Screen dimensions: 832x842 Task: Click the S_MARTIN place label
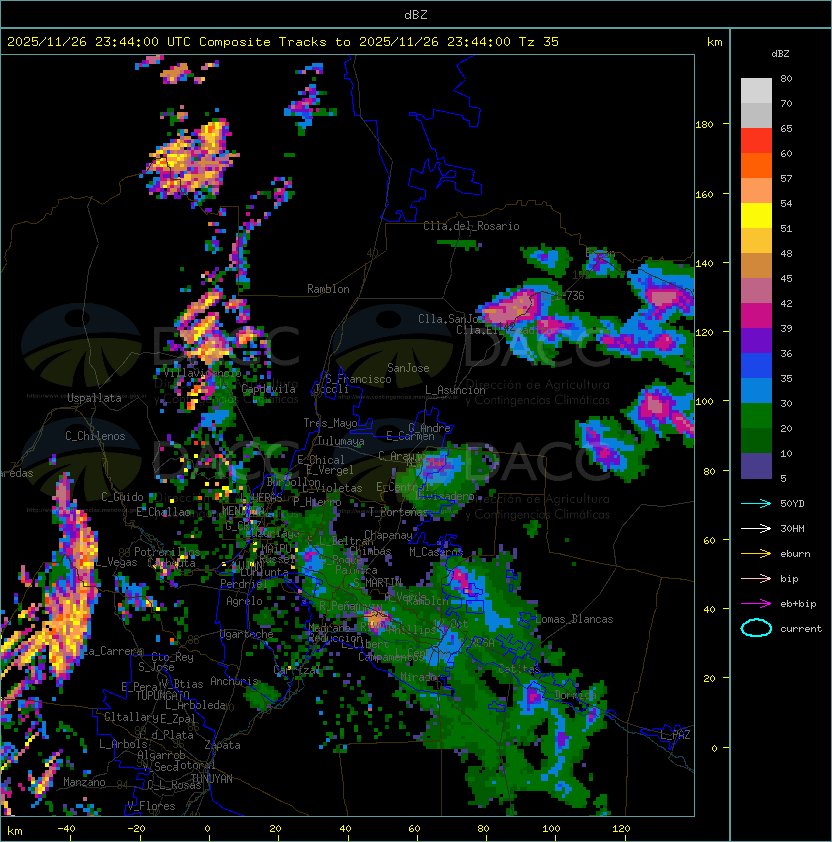[378, 583]
